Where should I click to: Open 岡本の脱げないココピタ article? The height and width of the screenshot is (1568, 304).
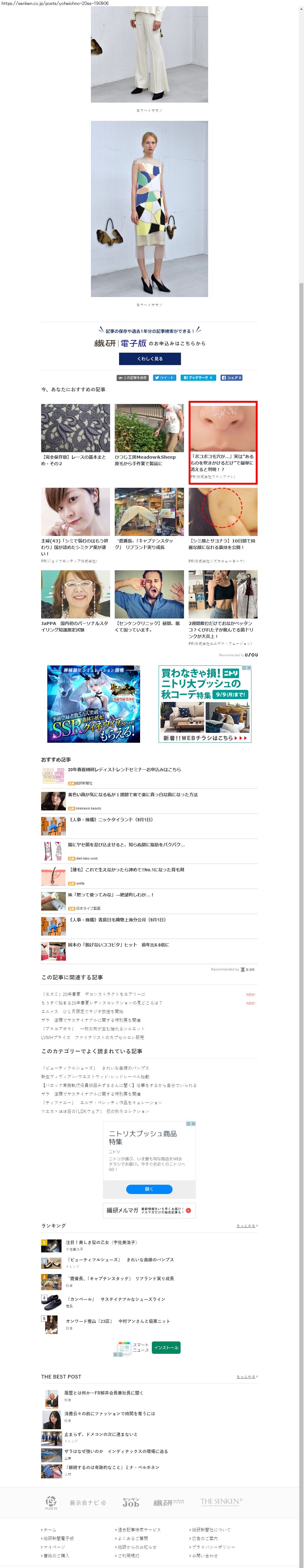(x=119, y=944)
